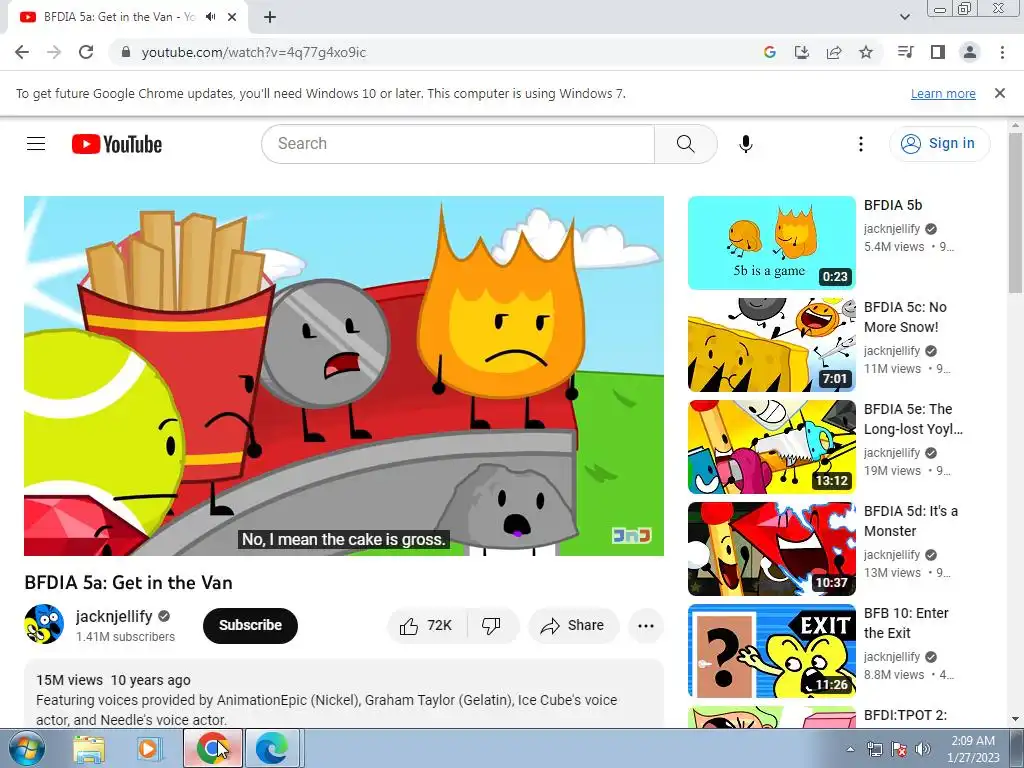The width and height of the screenshot is (1024, 768).
Task: Open BFDIA 5c: No More Snow! thumbnail
Action: (x=771, y=345)
